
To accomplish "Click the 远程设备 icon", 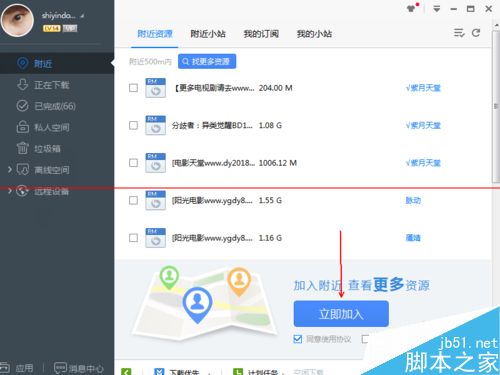I will [23, 191].
